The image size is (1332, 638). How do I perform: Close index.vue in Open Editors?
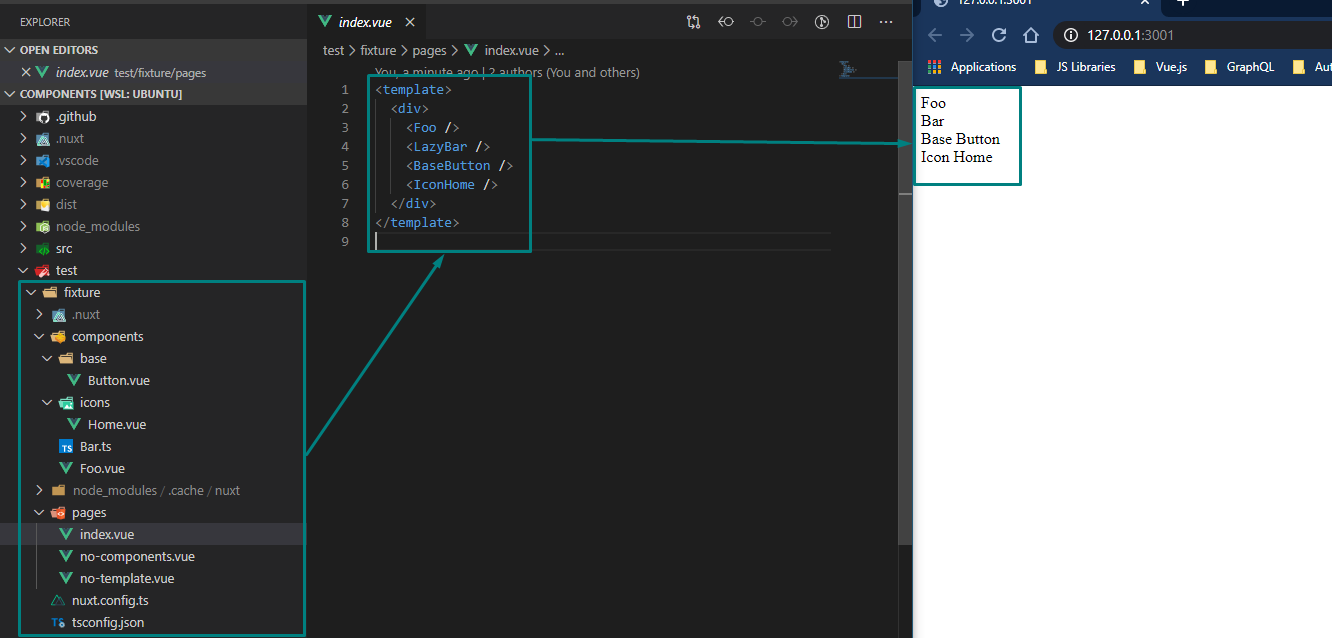coord(26,72)
